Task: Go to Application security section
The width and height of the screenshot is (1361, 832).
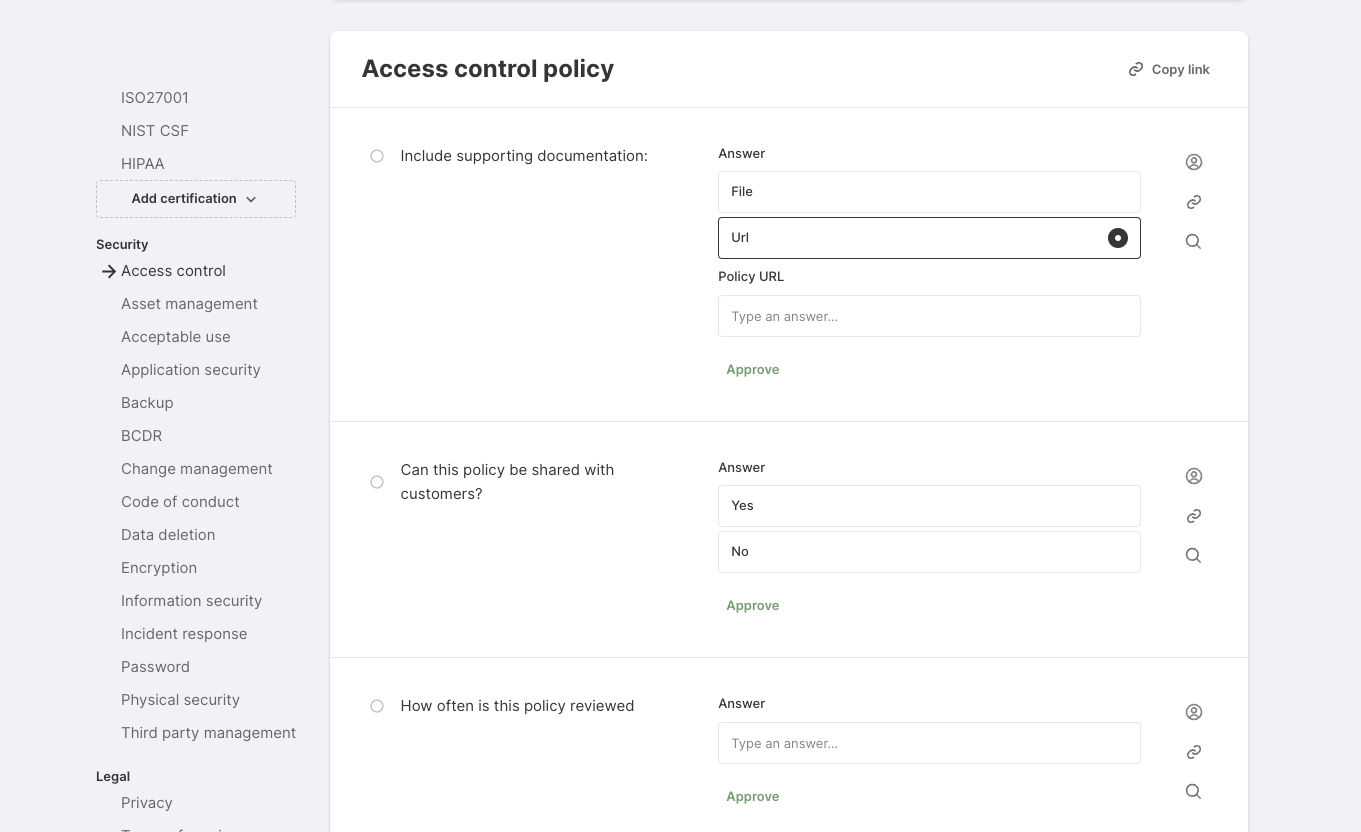Action: point(191,370)
